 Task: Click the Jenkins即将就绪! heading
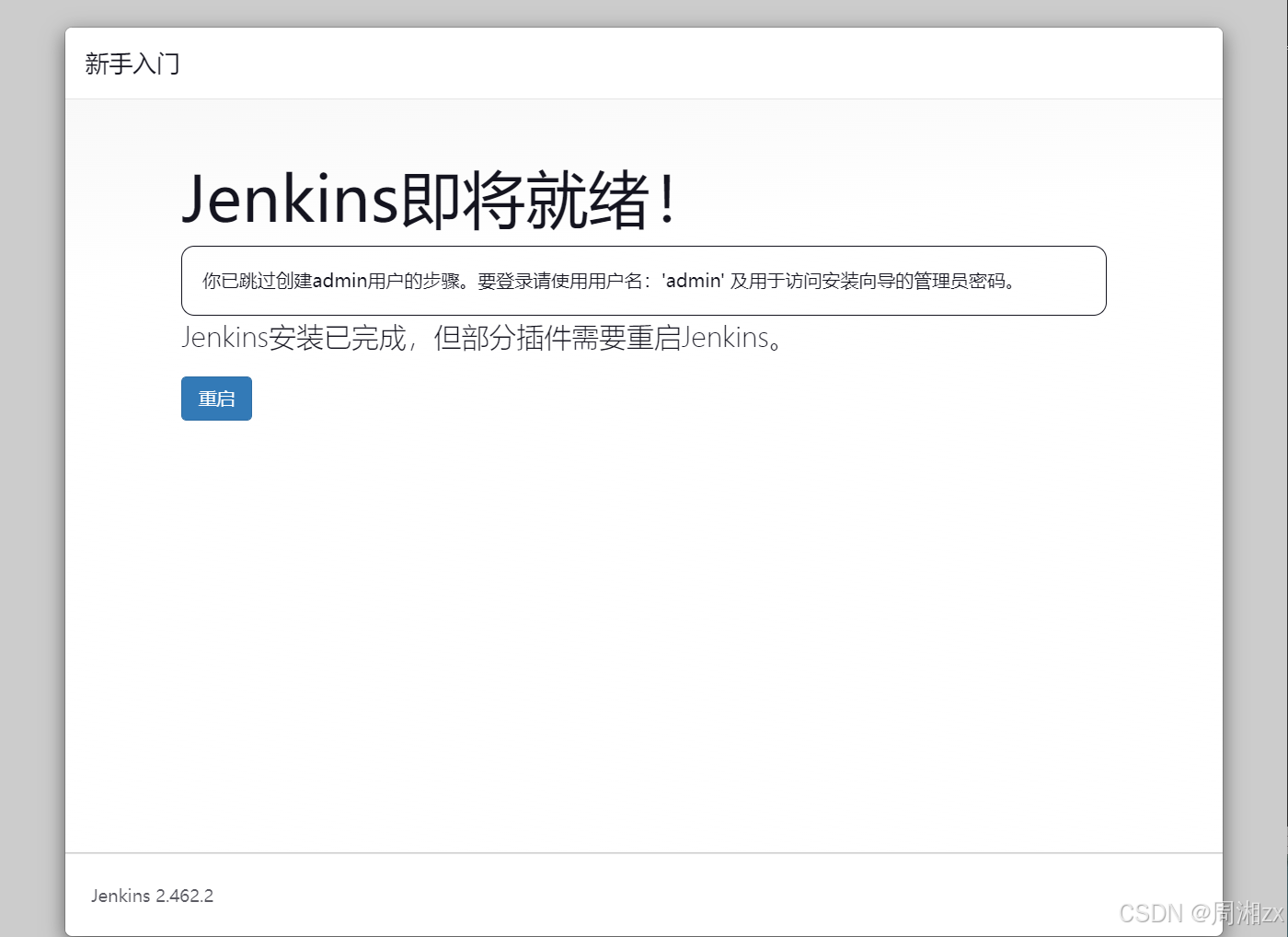(431, 200)
